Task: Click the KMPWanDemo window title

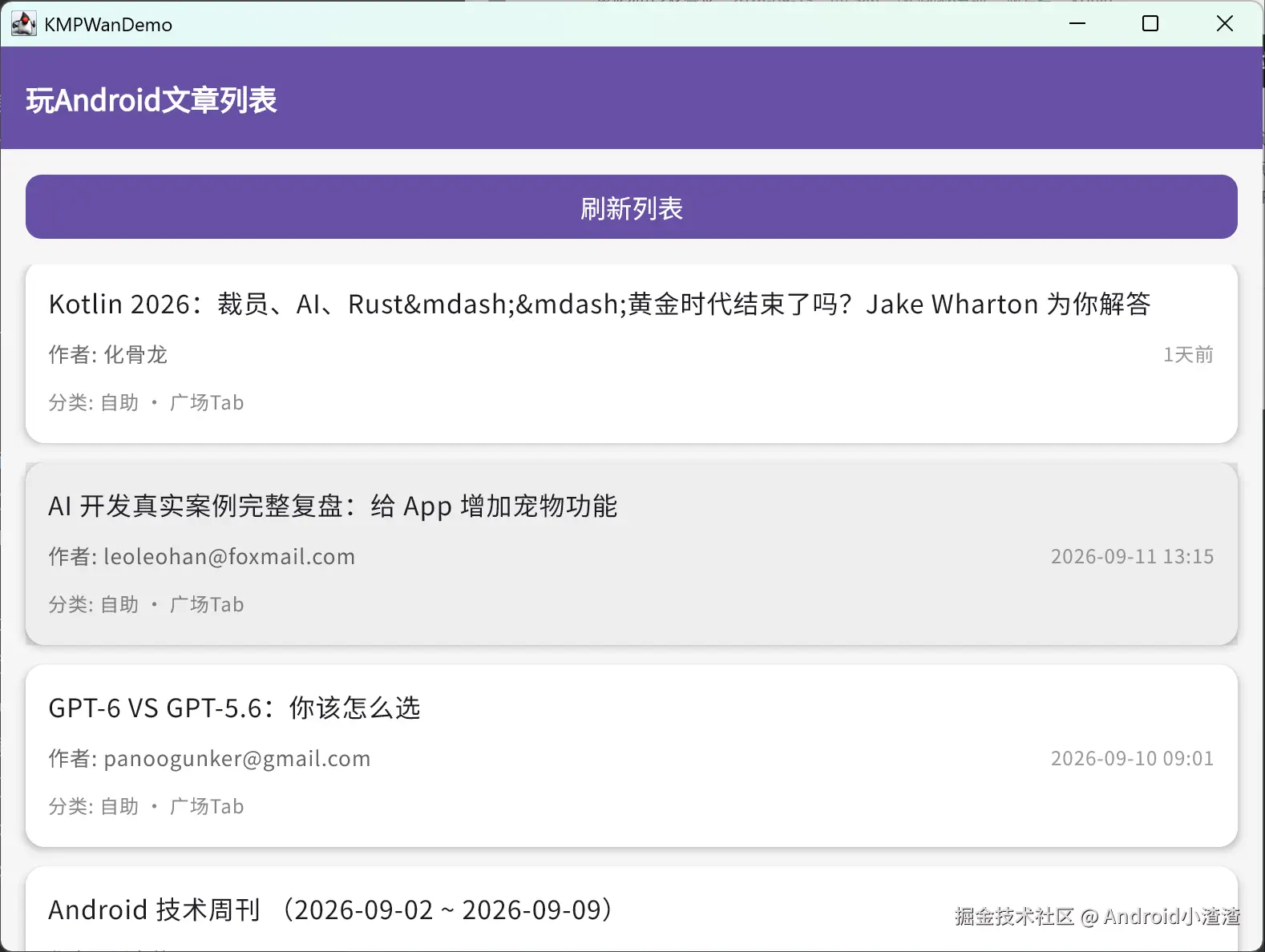Action: pos(108,25)
